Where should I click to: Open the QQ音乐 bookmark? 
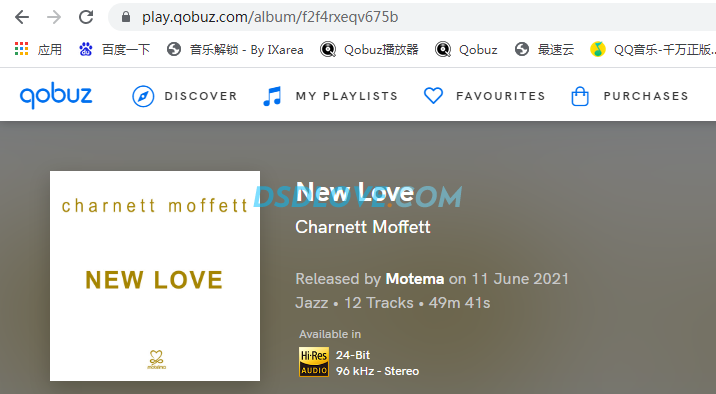pyautogui.click(x=652, y=49)
